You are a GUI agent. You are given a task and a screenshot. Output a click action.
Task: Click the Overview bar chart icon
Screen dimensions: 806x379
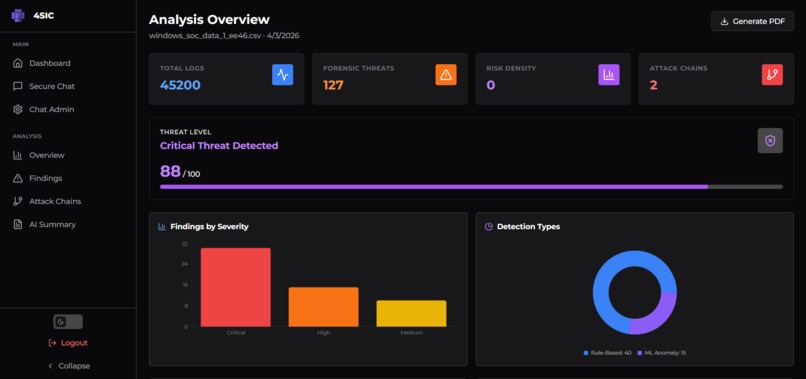18,155
